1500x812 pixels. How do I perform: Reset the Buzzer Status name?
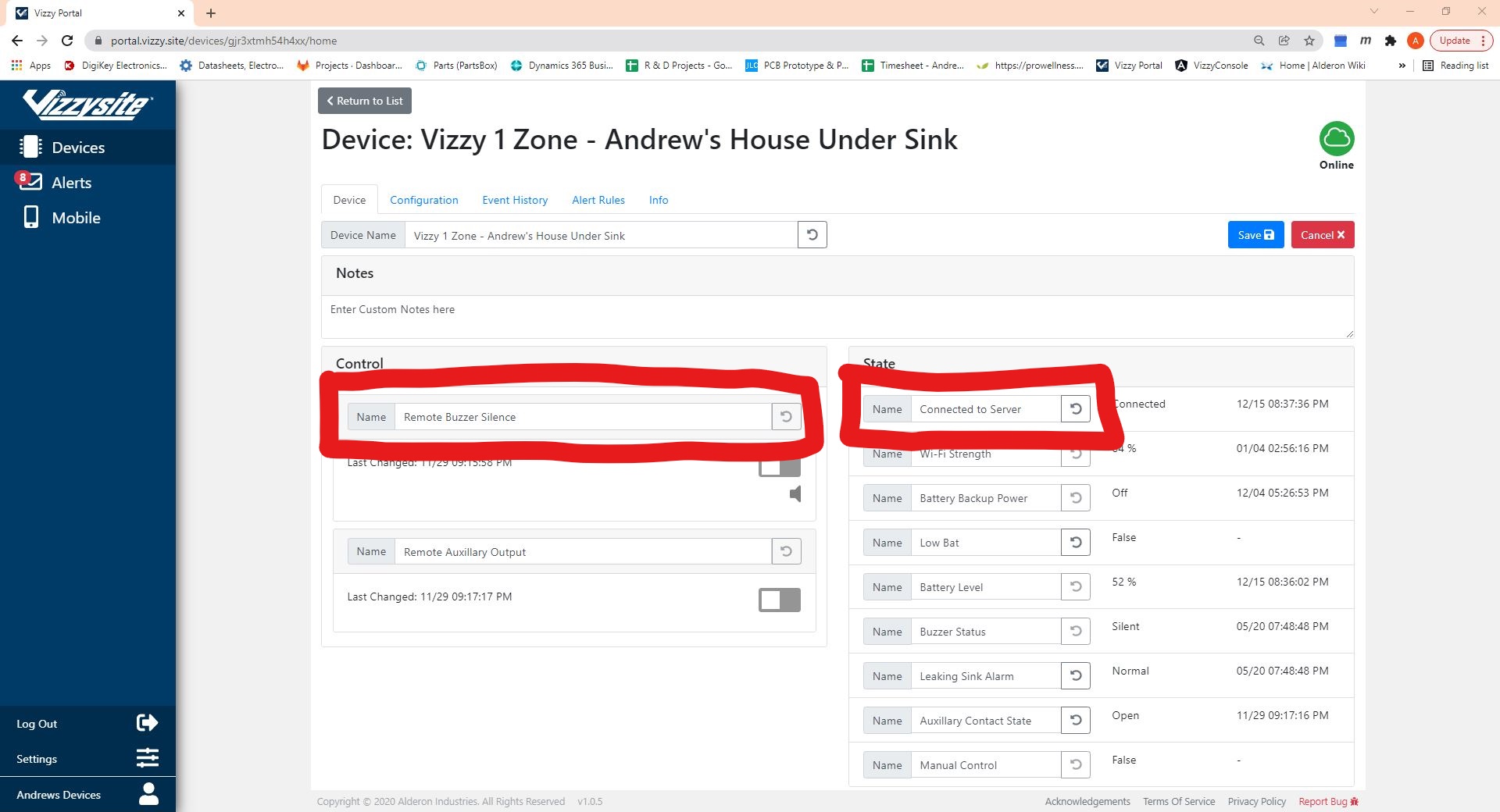(1075, 632)
